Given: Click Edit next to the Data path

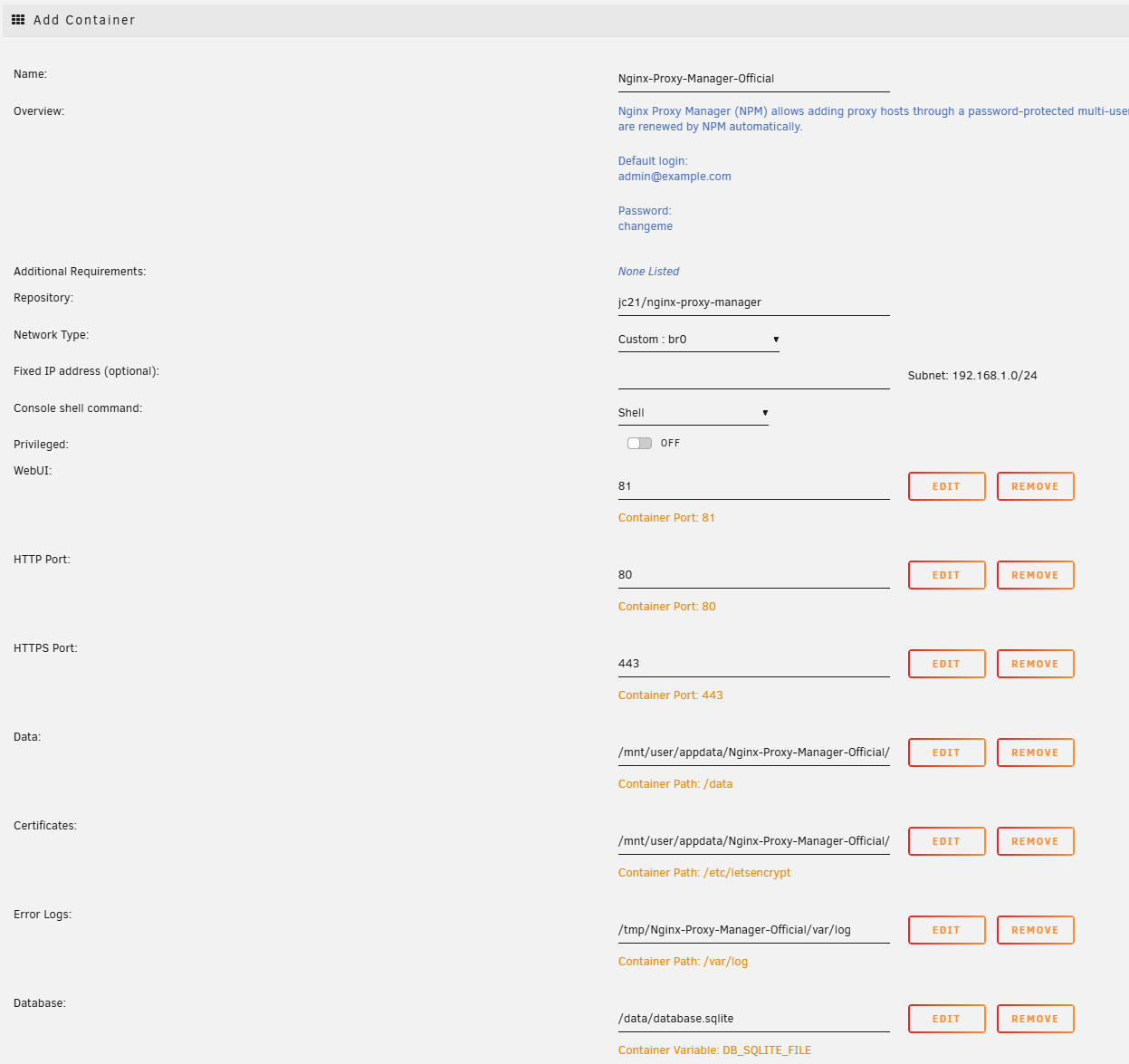Looking at the screenshot, I should (946, 752).
